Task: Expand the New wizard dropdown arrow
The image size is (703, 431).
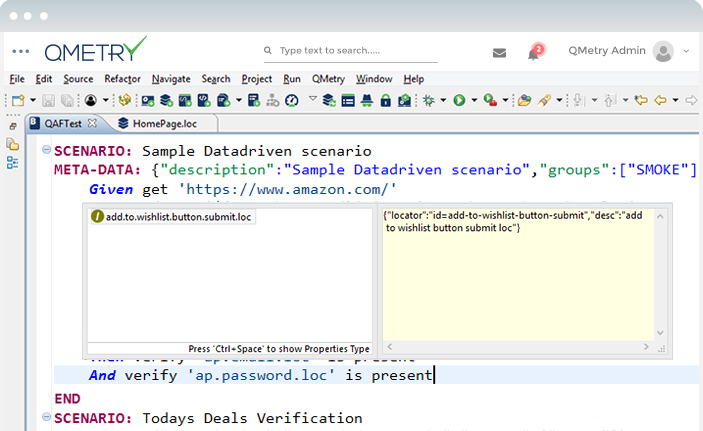Action: 33,100
